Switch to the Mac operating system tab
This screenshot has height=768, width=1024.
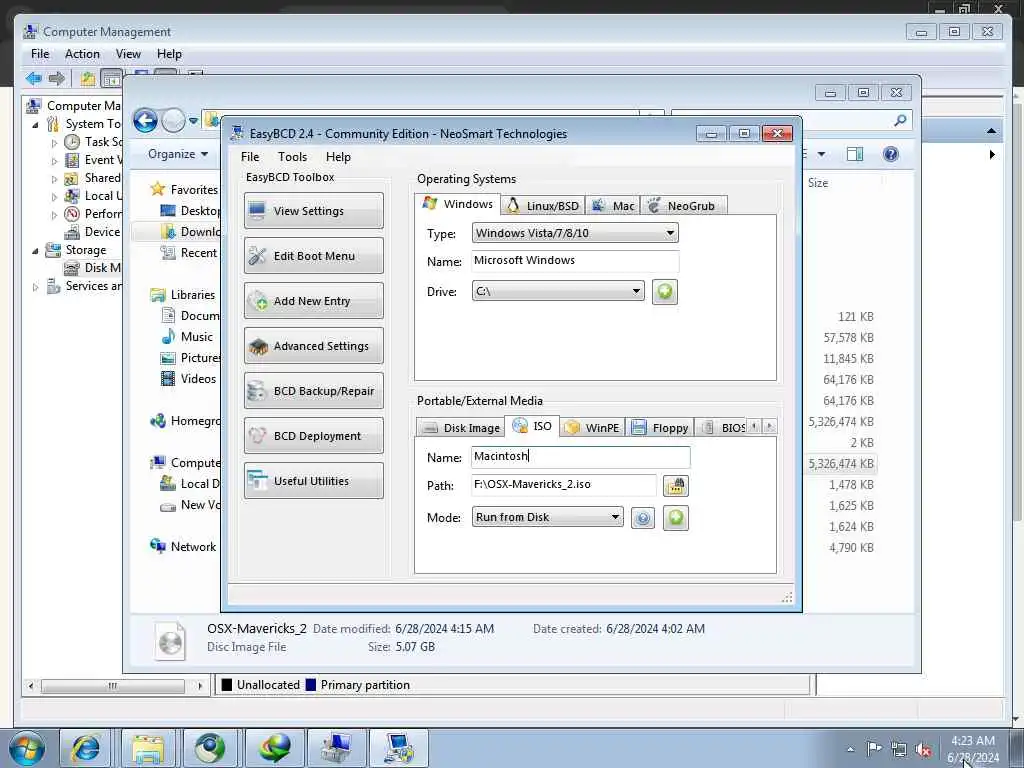[x=613, y=206]
